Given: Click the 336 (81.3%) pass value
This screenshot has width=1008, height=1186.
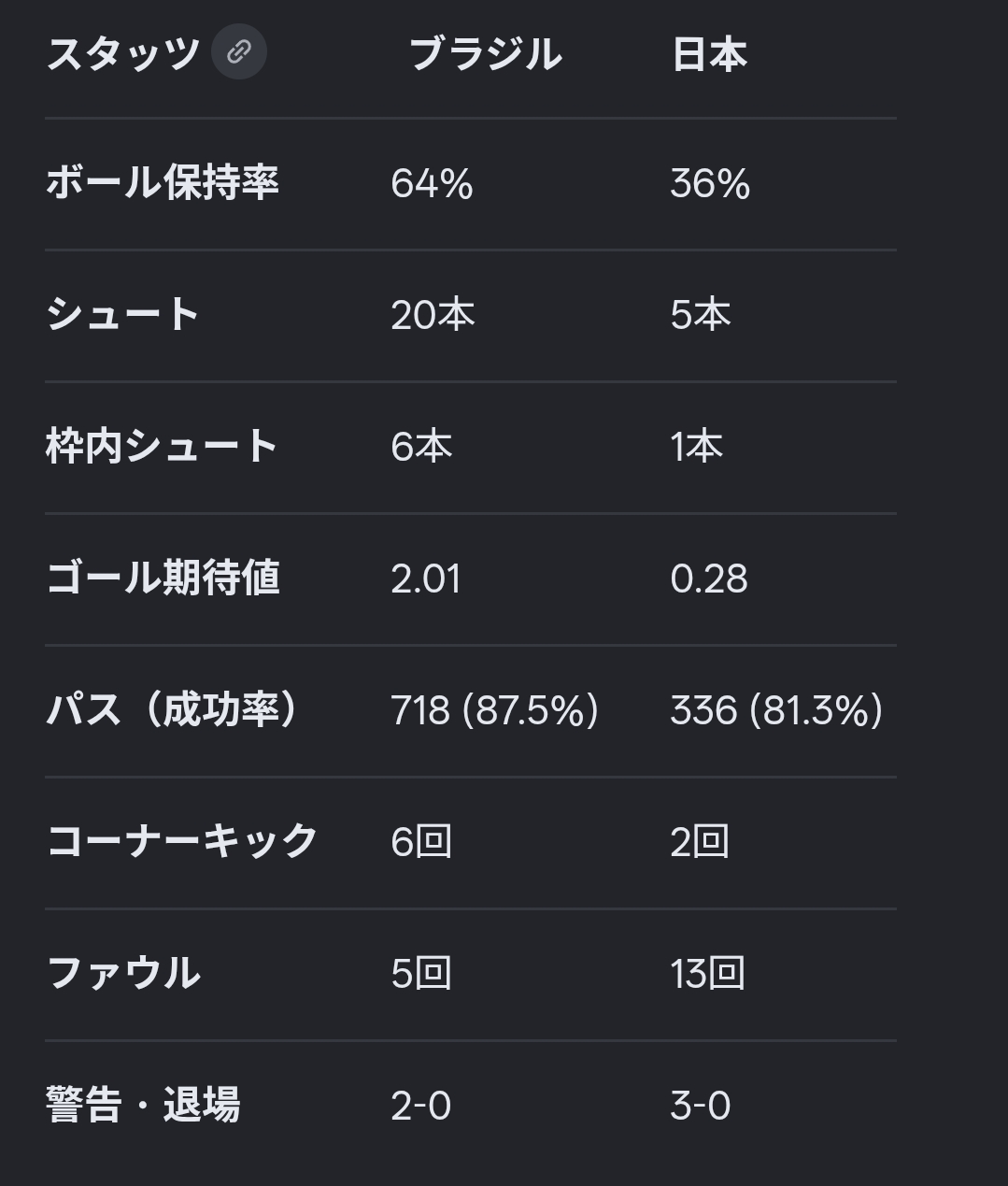Looking at the screenshot, I should [x=776, y=711].
